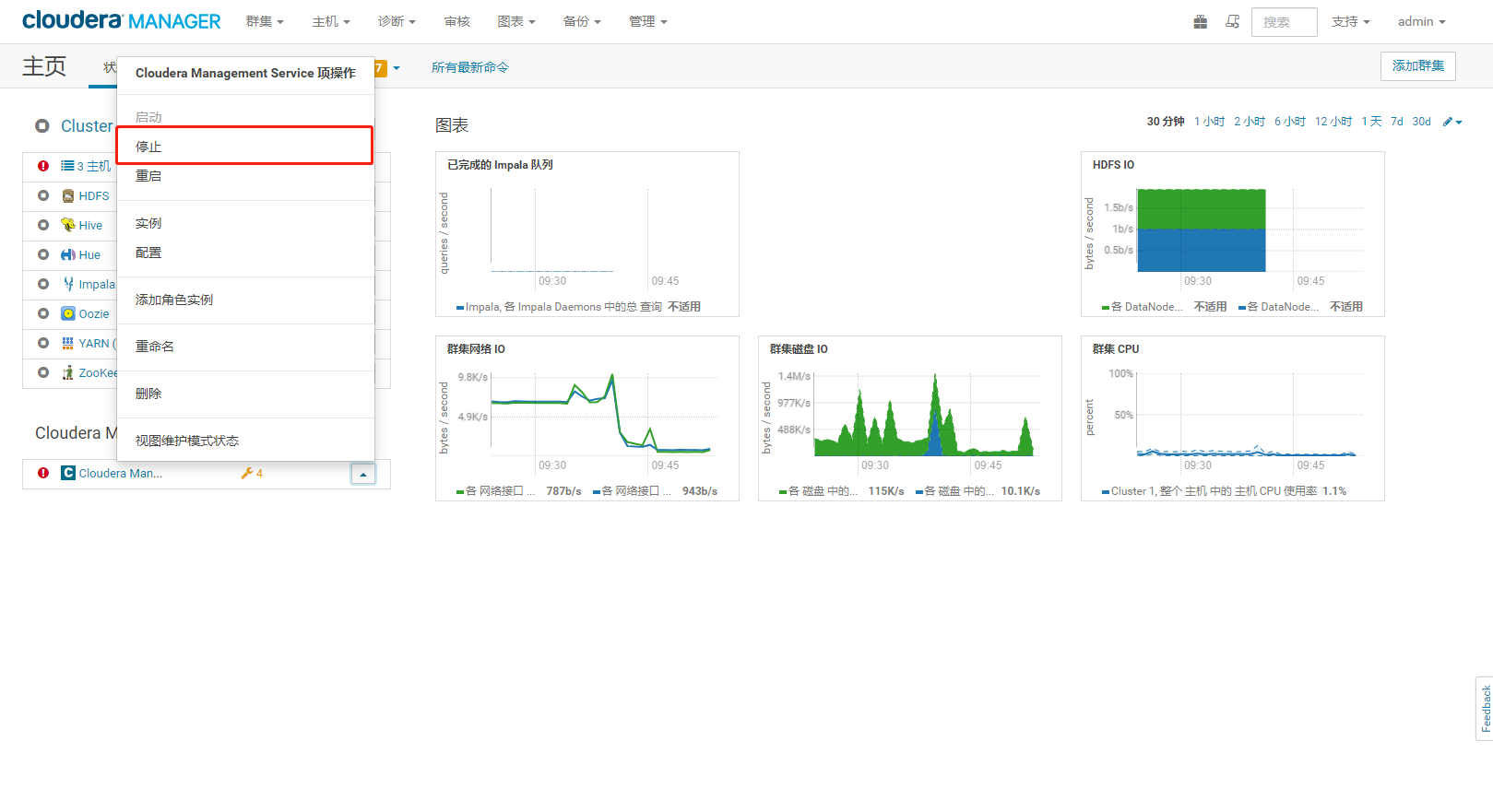The width and height of the screenshot is (1493, 812).
Task: Open the 审核 page
Action: [x=456, y=21]
